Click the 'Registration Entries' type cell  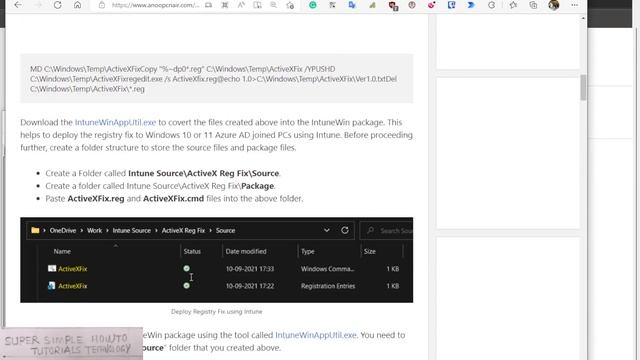328,286
